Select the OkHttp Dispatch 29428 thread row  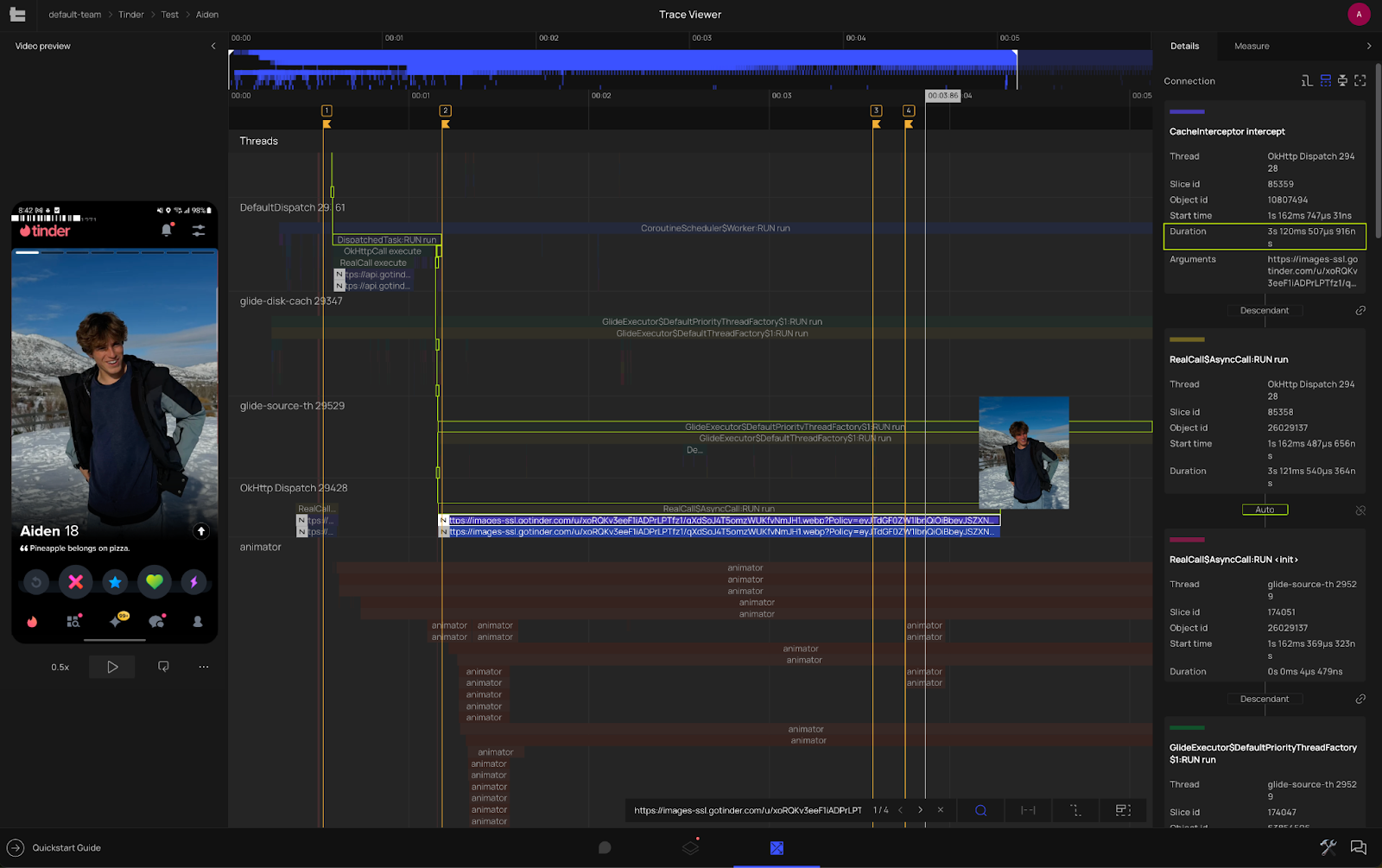click(x=294, y=488)
